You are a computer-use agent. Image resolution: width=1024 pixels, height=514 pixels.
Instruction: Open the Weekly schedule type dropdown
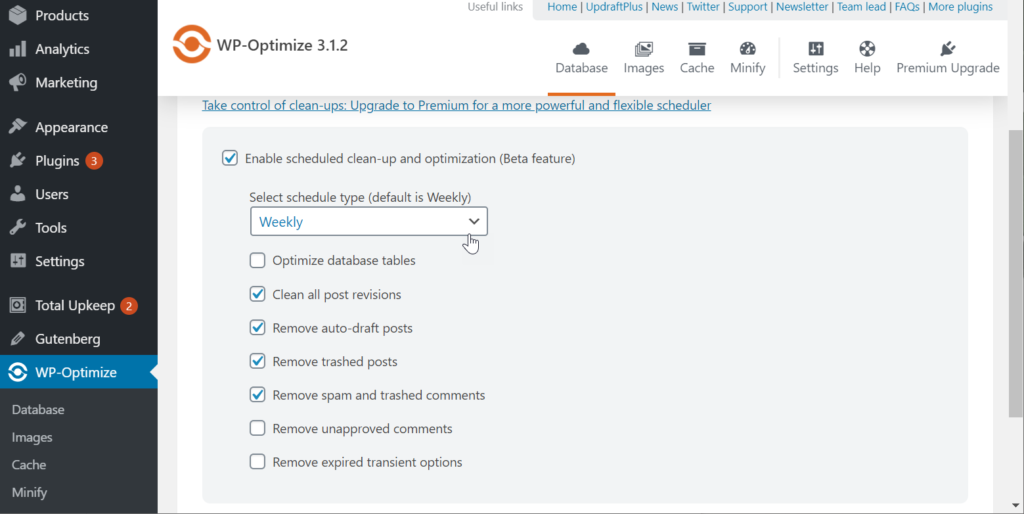pos(368,222)
